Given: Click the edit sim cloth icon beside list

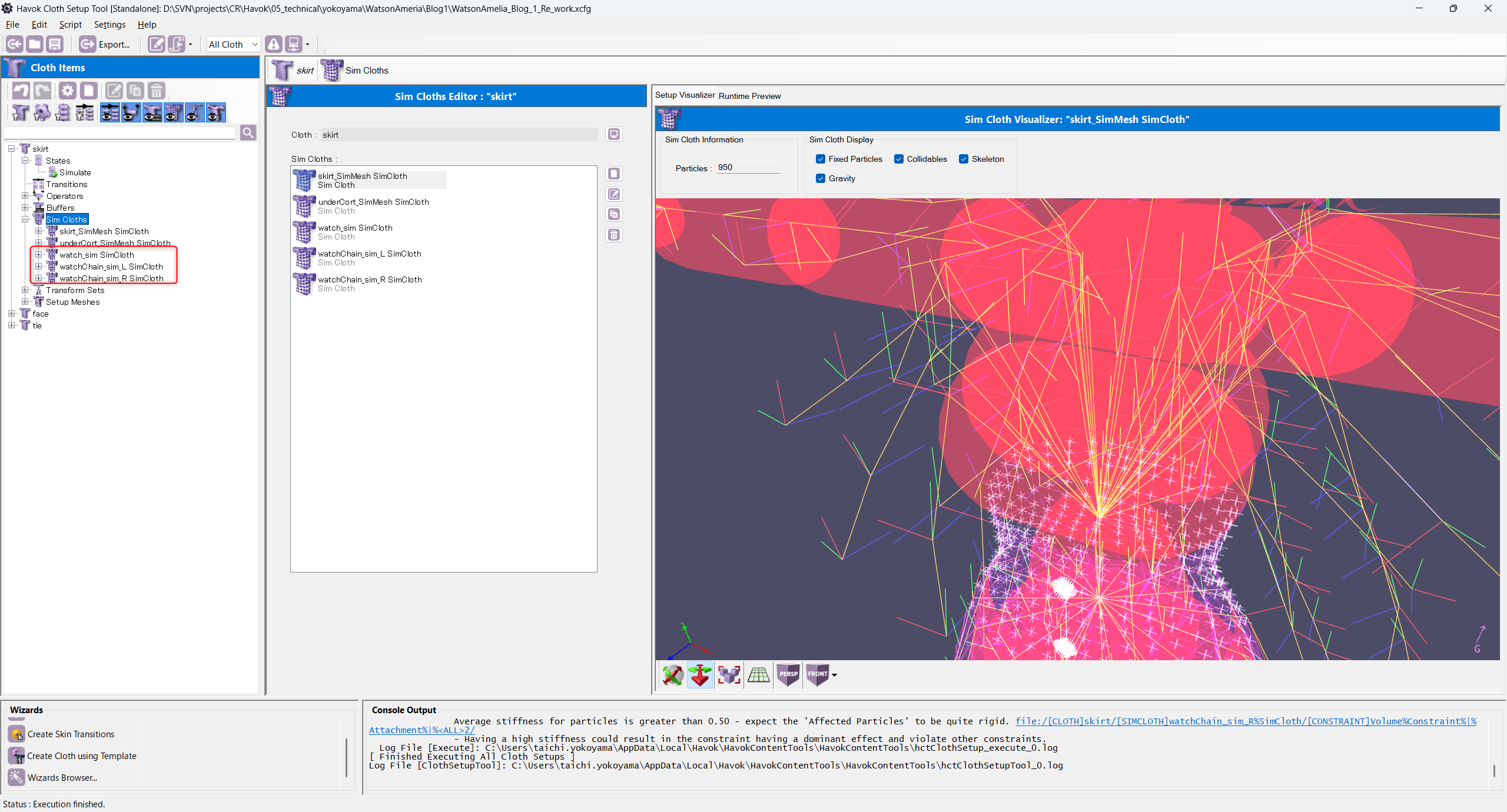Looking at the screenshot, I should click(614, 194).
